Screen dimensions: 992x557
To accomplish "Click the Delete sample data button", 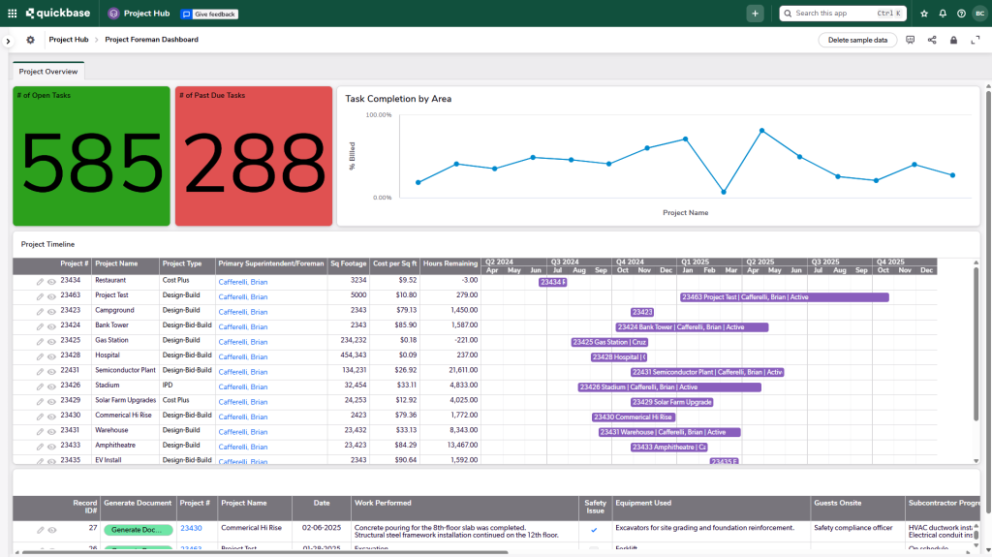I will coord(857,40).
